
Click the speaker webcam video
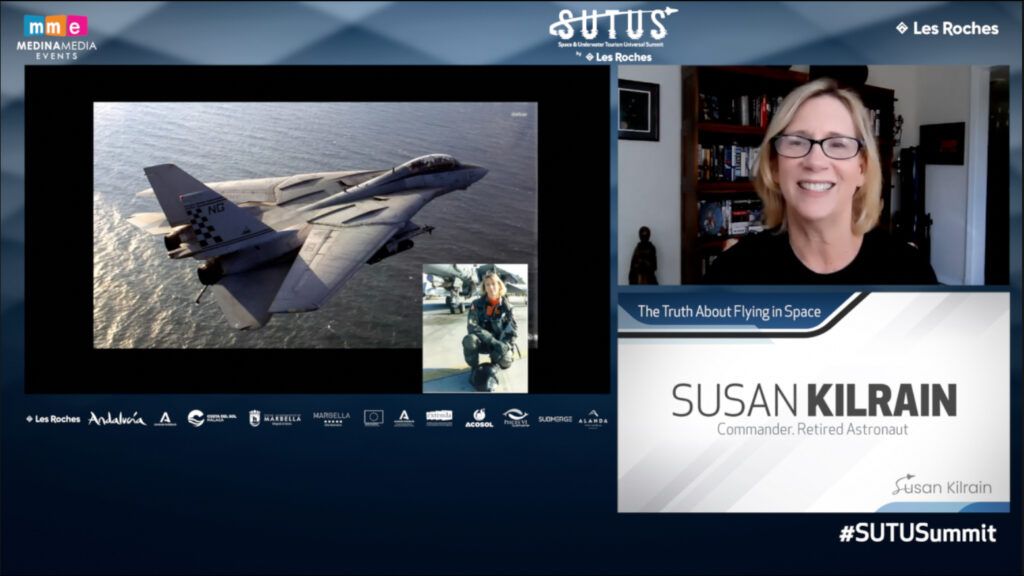[813, 175]
